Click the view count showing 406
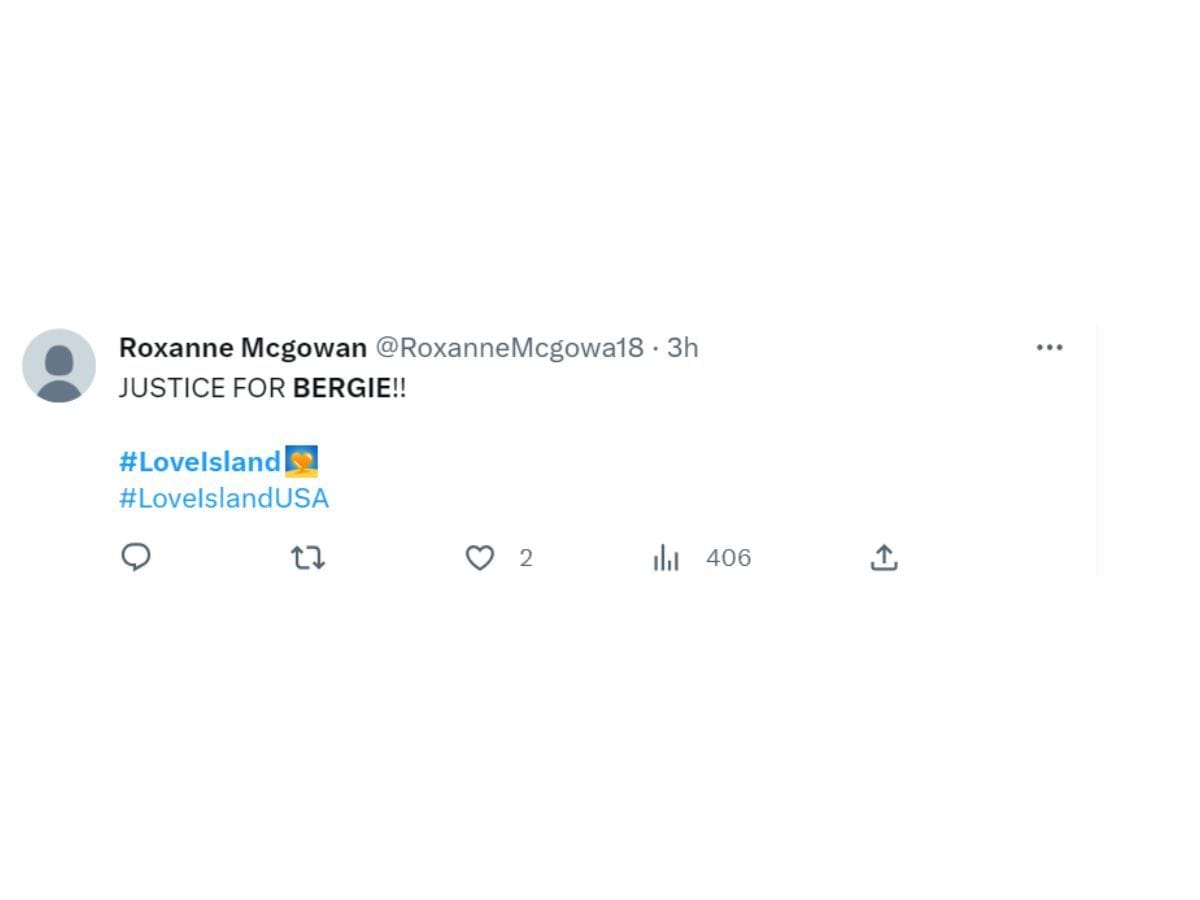The image size is (1200, 900). tap(729, 558)
